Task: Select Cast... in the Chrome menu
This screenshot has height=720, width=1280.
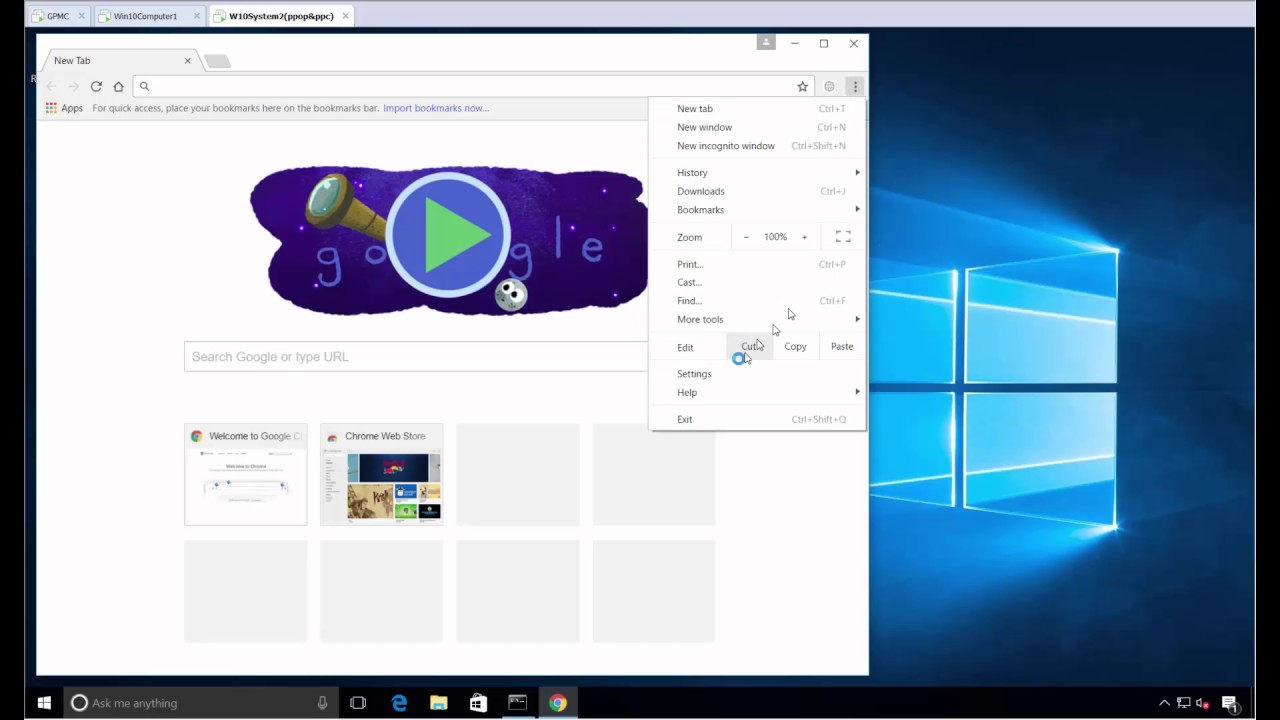Action: (757, 282)
